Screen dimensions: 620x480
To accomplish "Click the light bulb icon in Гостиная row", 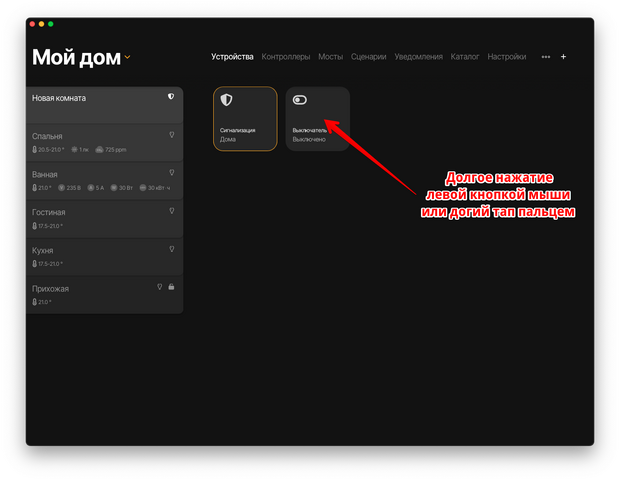I will (x=171, y=211).
